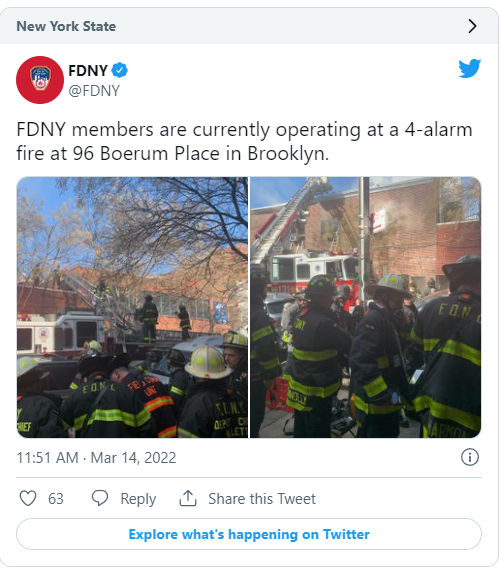Like the tweet with heart icon
The image size is (501, 568).
28,498
